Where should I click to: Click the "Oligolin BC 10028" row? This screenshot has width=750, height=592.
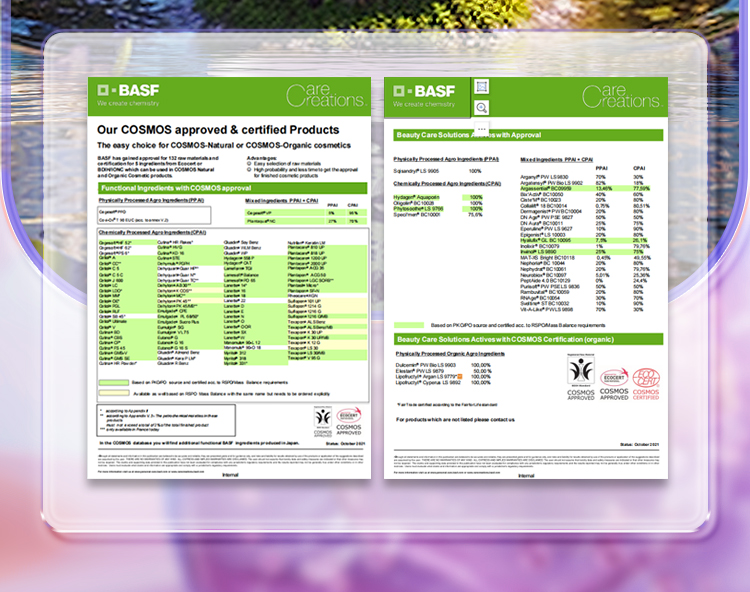(438, 203)
